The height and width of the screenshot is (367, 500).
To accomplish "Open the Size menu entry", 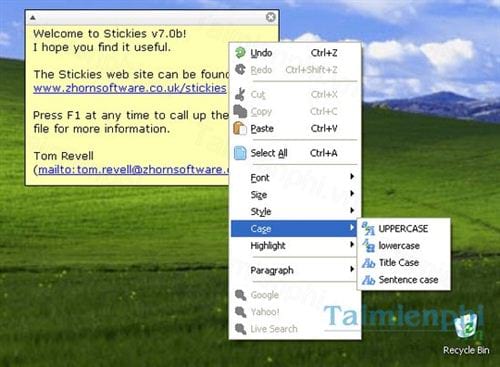I will tap(295, 195).
